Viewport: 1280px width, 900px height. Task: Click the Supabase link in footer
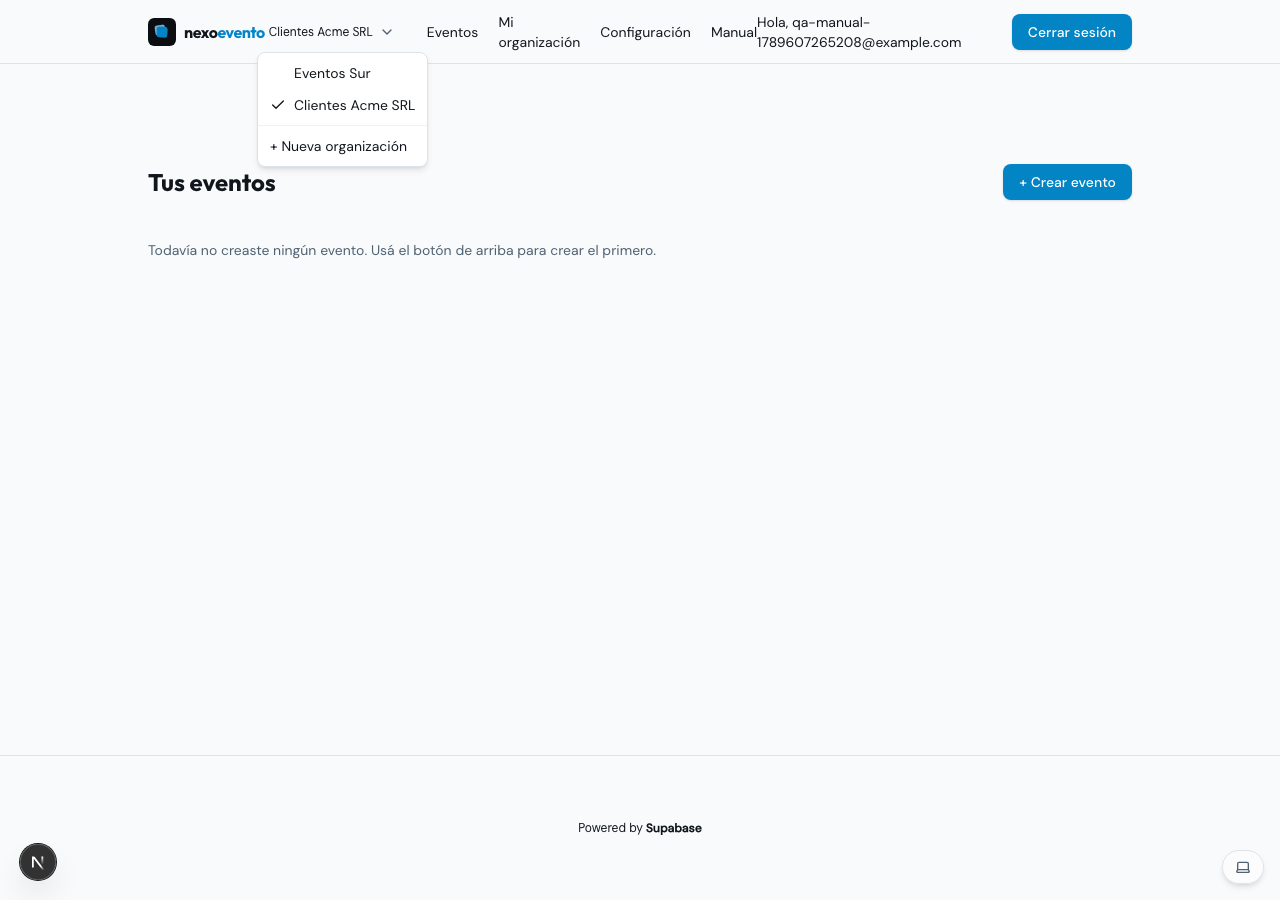pos(674,828)
